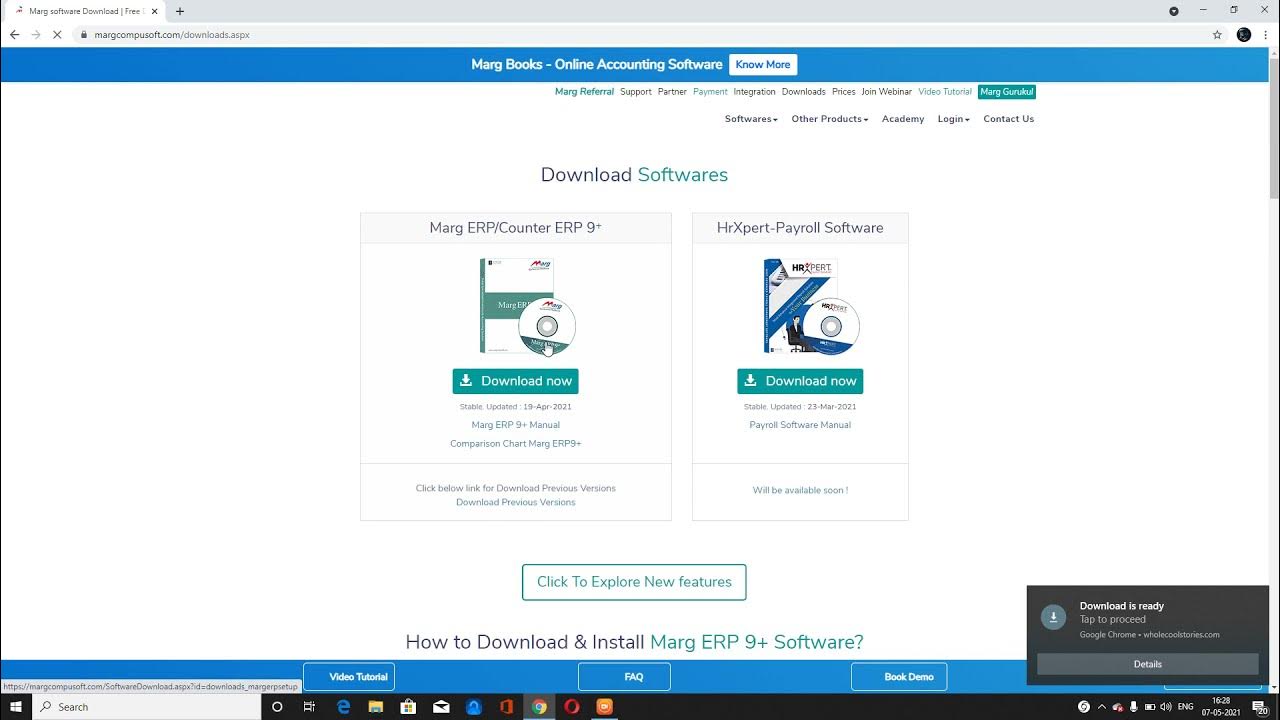The height and width of the screenshot is (720, 1280).
Task: Stop page loading with the X icon
Action: pos(58,34)
